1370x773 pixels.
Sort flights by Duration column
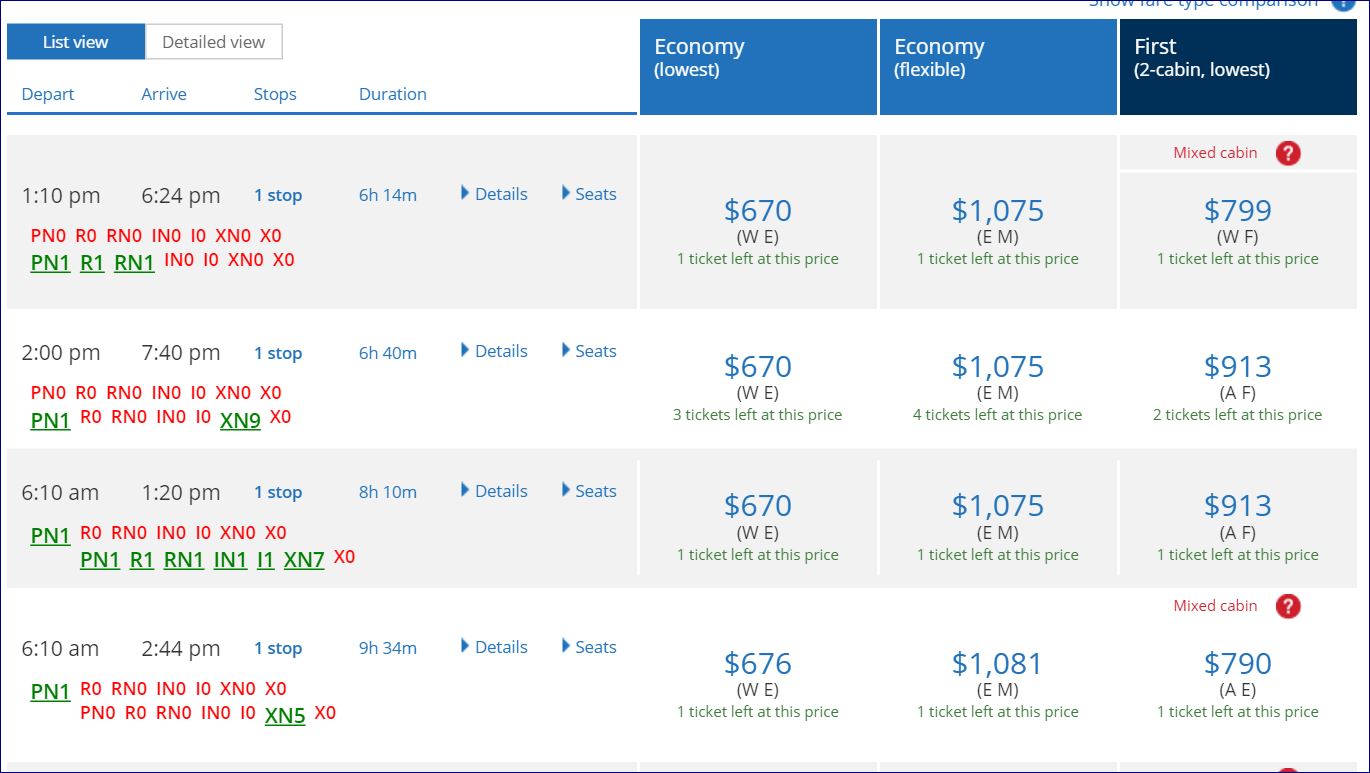point(392,94)
